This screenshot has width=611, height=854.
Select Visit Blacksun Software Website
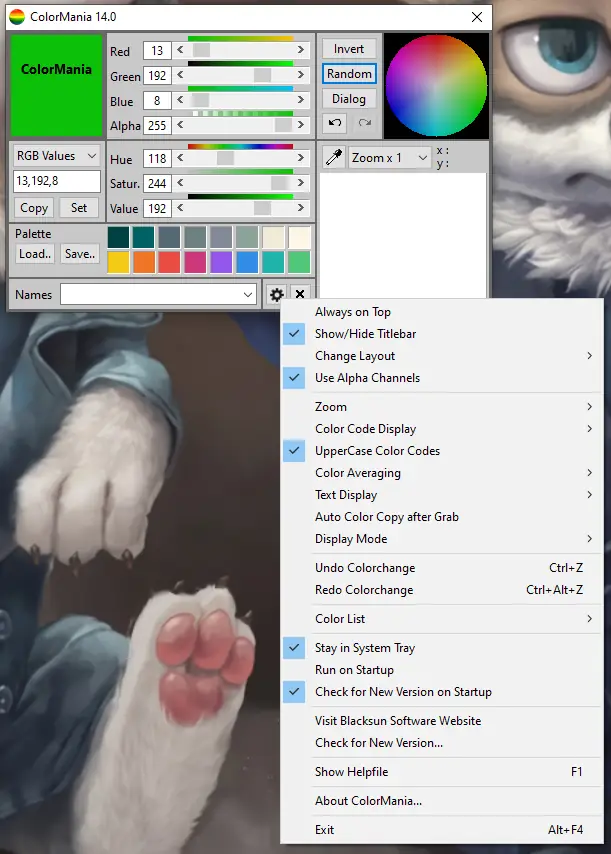(442, 721)
